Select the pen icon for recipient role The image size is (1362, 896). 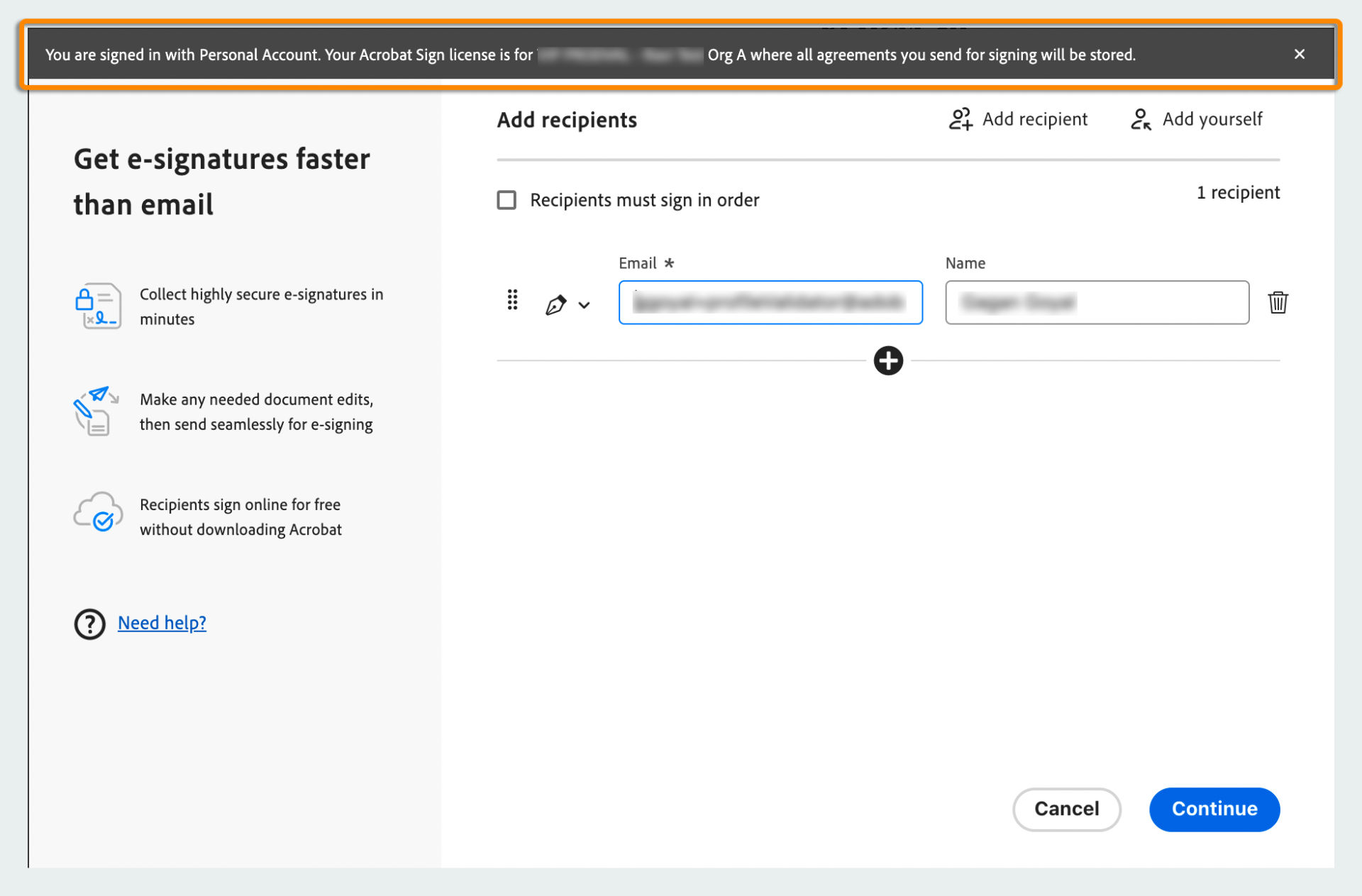pos(556,304)
